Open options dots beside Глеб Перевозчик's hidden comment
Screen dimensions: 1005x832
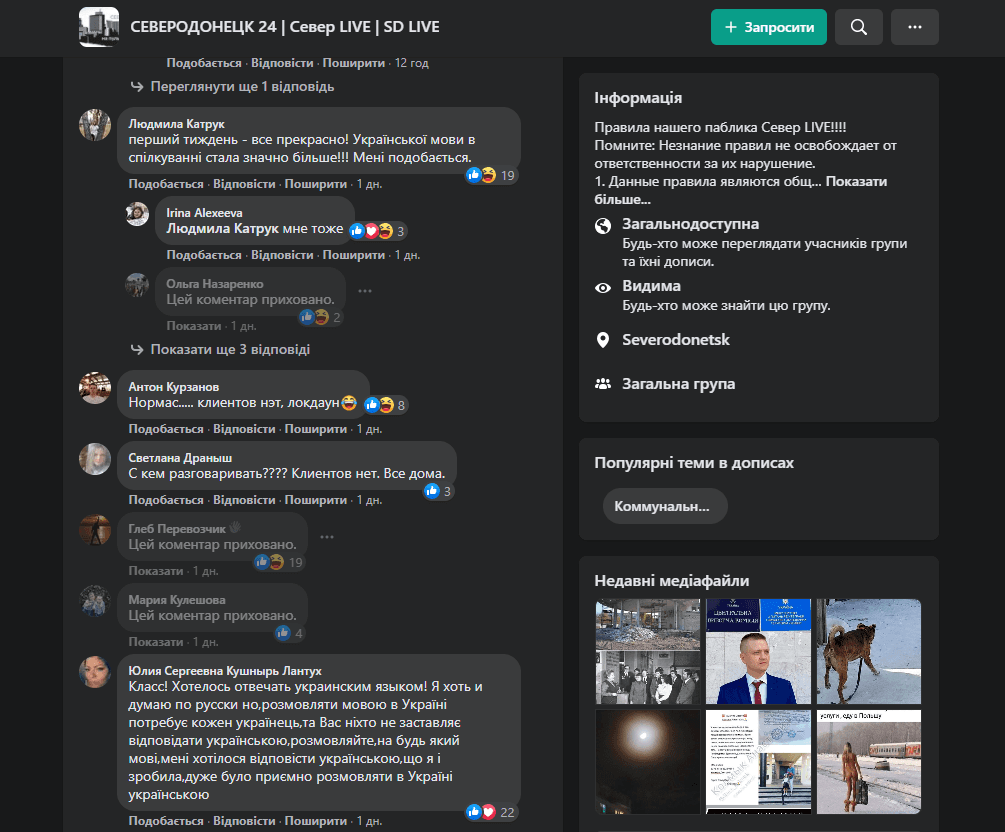pyautogui.click(x=326, y=537)
